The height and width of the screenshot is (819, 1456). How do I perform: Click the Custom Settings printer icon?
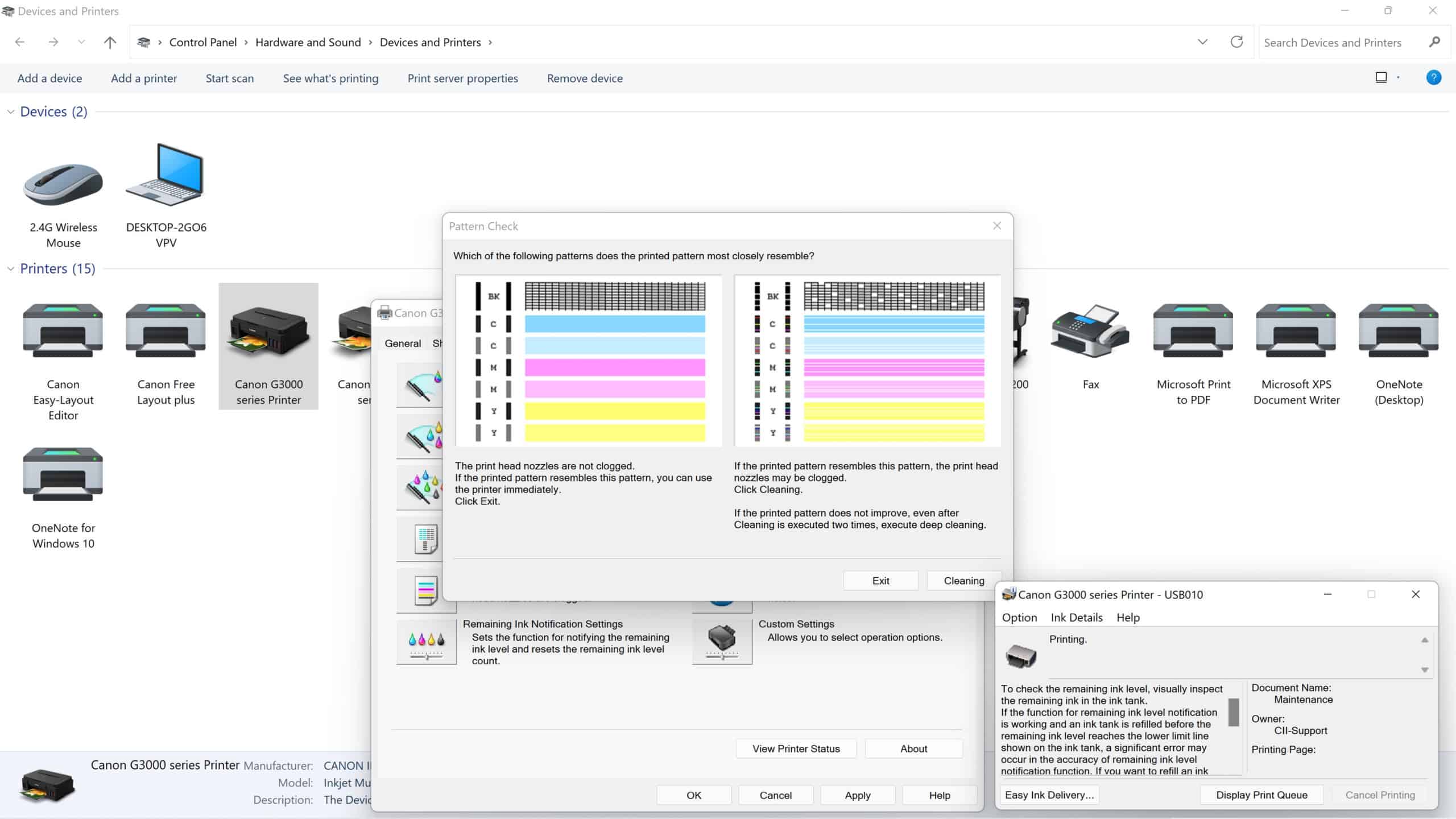click(x=722, y=642)
